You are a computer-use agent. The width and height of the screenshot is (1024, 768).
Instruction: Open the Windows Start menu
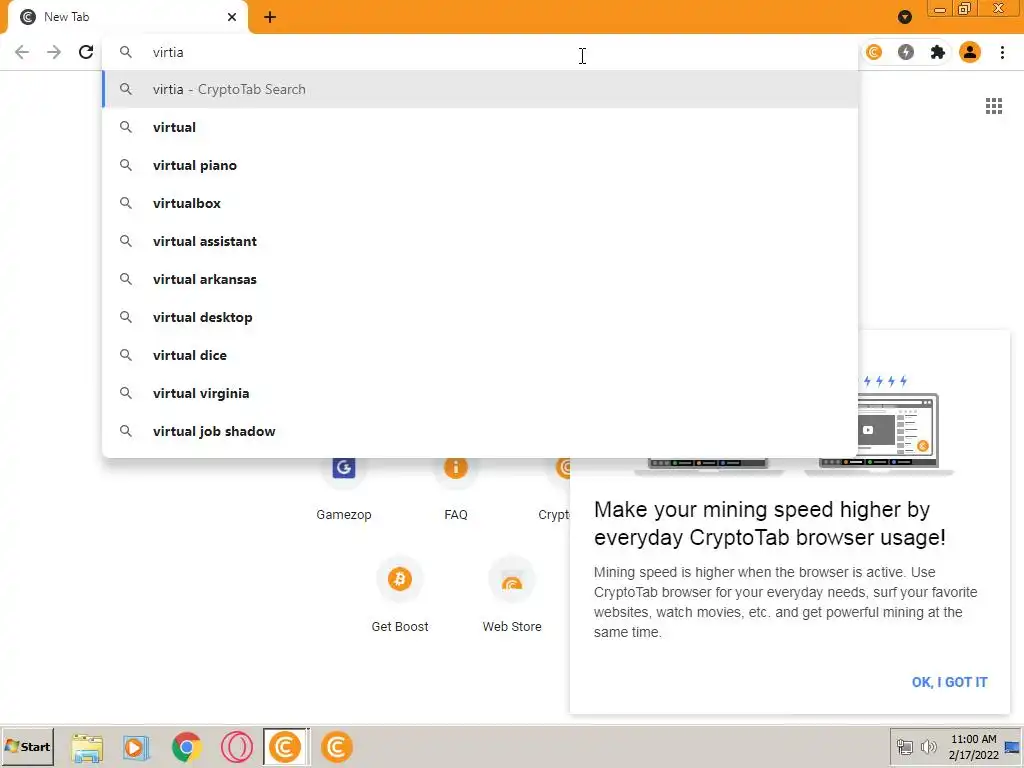[27, 746]
